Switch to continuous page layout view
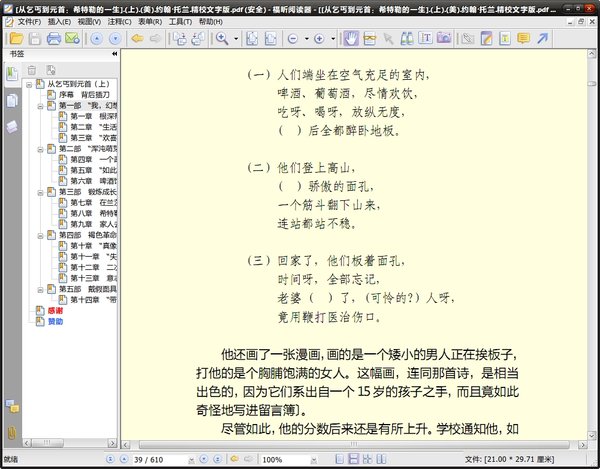Screen dimensions: 600x469 click(x=354, y=459)
